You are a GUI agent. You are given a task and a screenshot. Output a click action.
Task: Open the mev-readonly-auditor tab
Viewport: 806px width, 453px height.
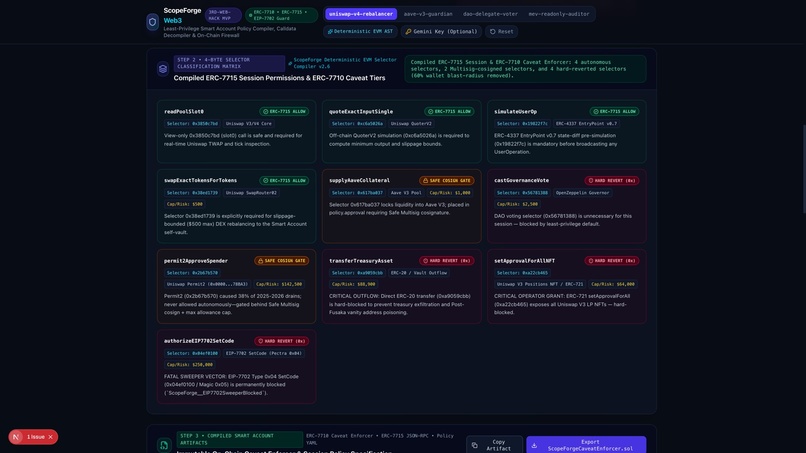pos(559,14)
